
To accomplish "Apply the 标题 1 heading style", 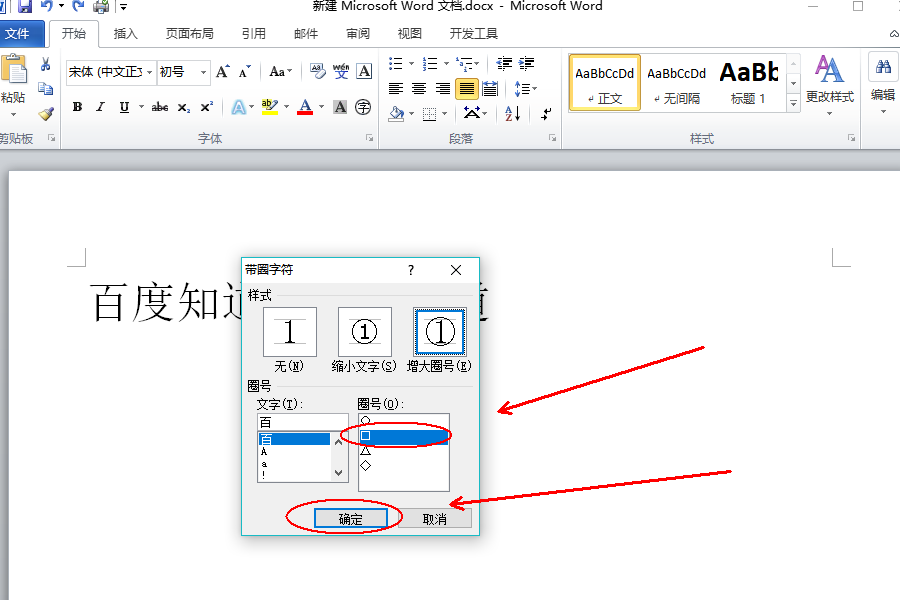I will [x=748, y=83].
